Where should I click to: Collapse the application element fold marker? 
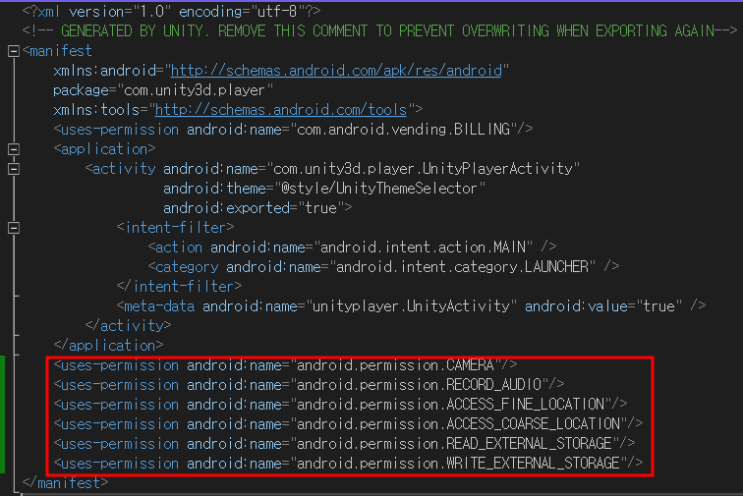14,149
